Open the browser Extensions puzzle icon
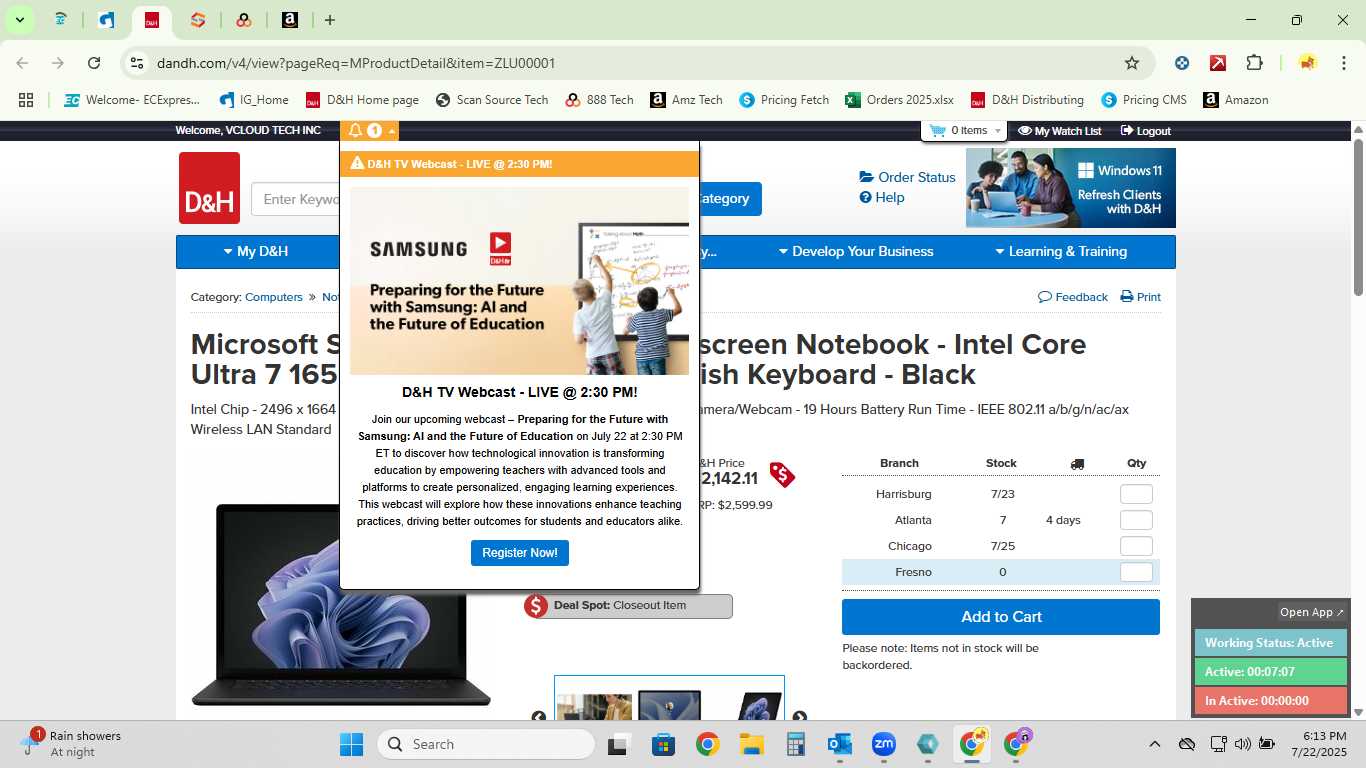Viewport: 1366px width, 768px height. 1254,63
